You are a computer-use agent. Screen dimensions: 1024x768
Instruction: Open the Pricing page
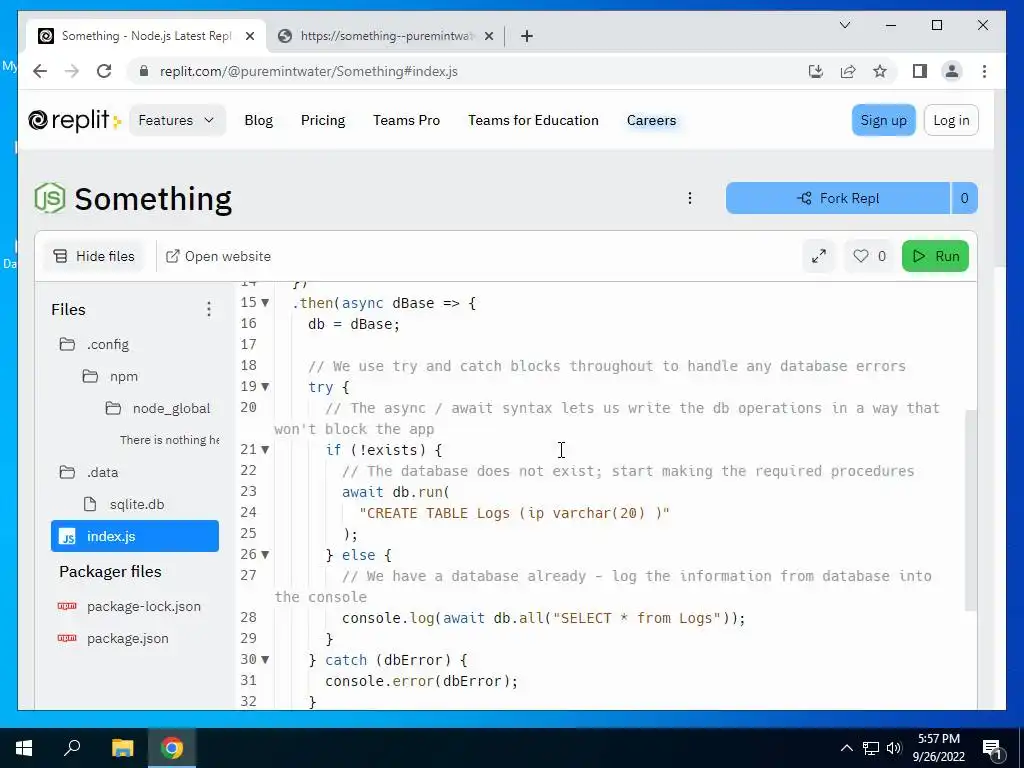(x=323, y=120)
